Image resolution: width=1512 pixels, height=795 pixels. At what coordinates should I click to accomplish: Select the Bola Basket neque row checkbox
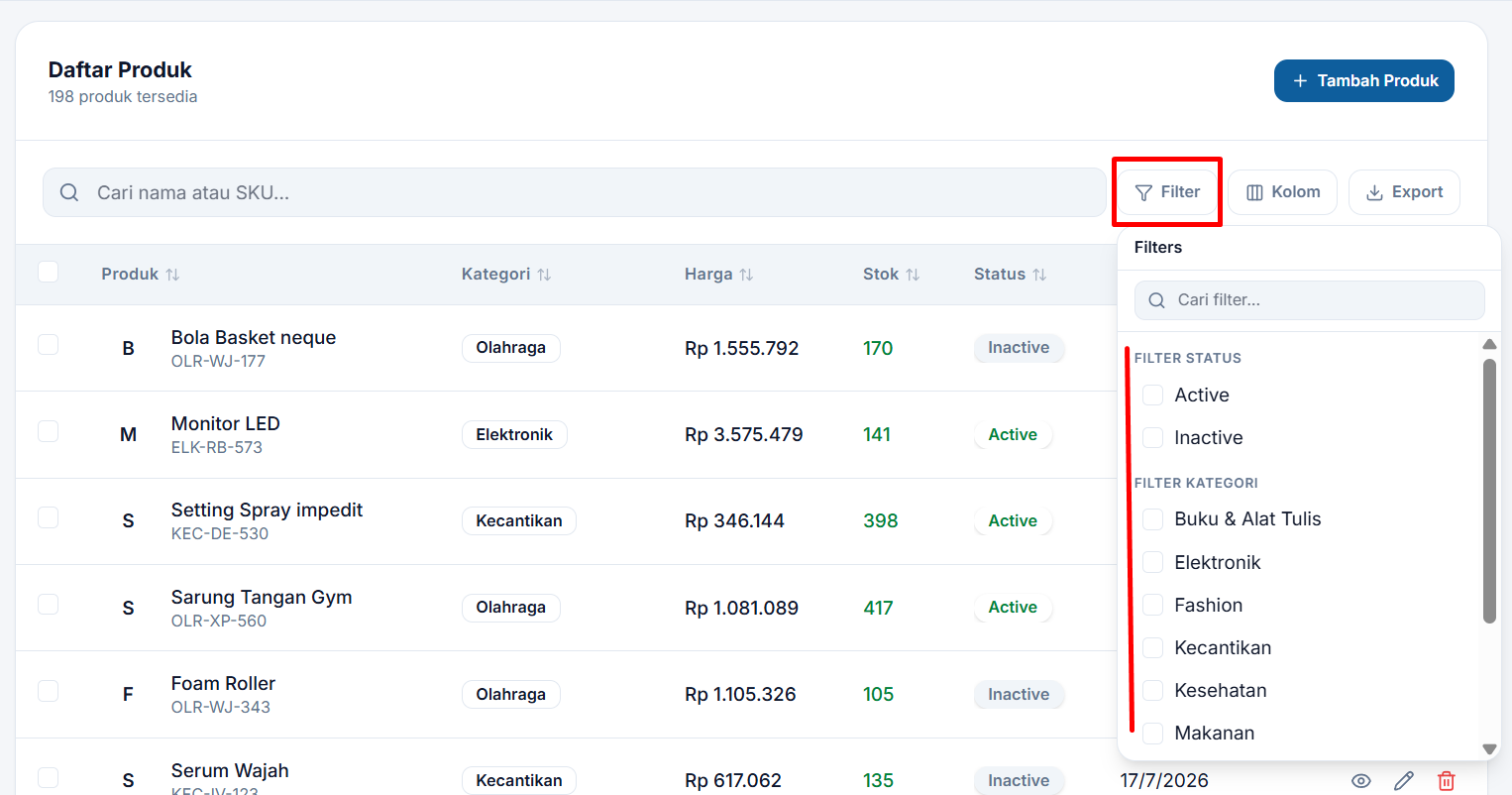click(x=48, y=344)
